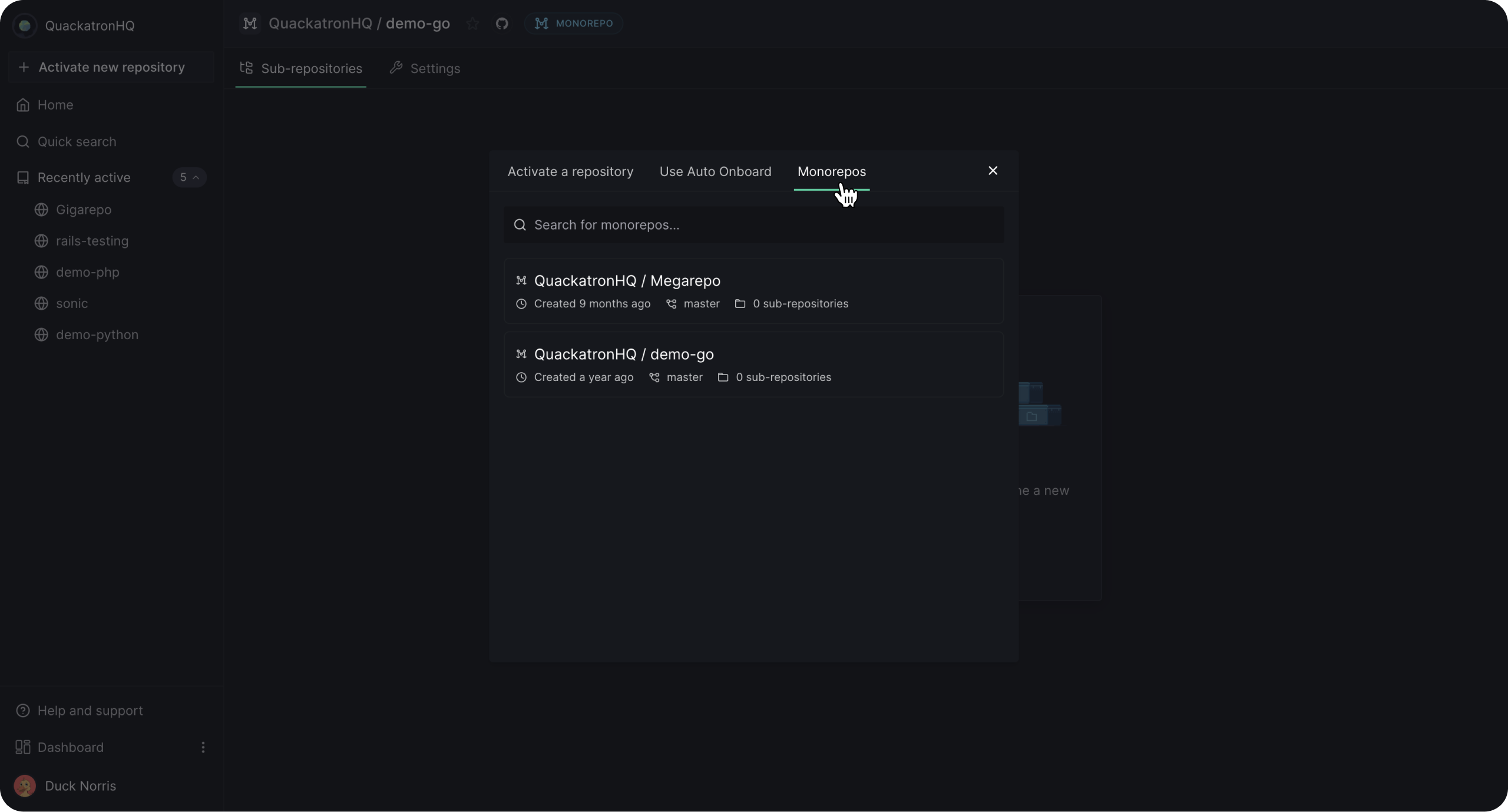Image resolution: width=1508 pixels, height=812 pixels.
Task: Switch to the Use Auto Onboard tab
Action: click(715, 171)
